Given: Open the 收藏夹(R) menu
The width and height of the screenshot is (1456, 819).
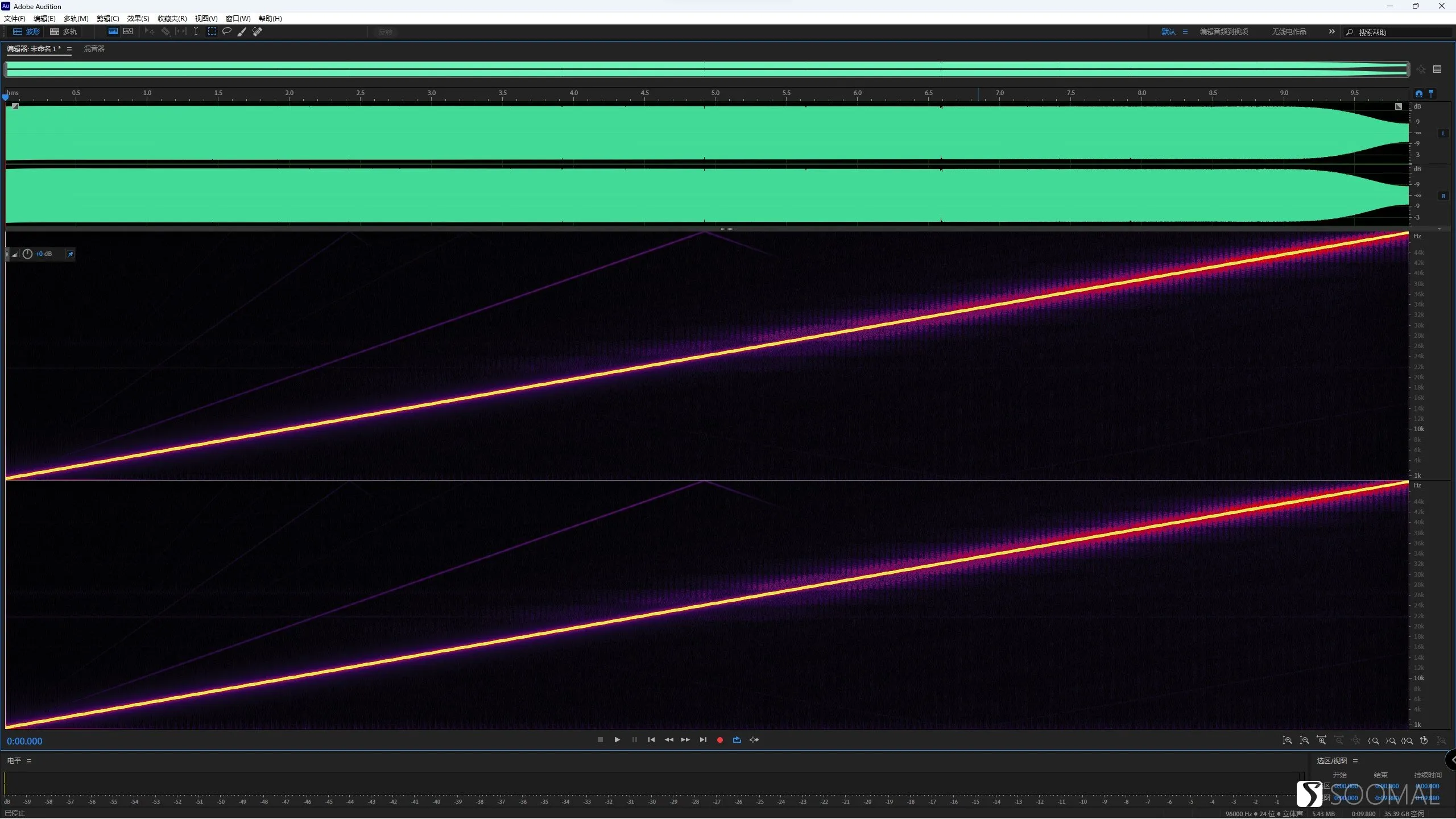Looking at the screenshot, I should pyautogui.click(x=172, y=19).
